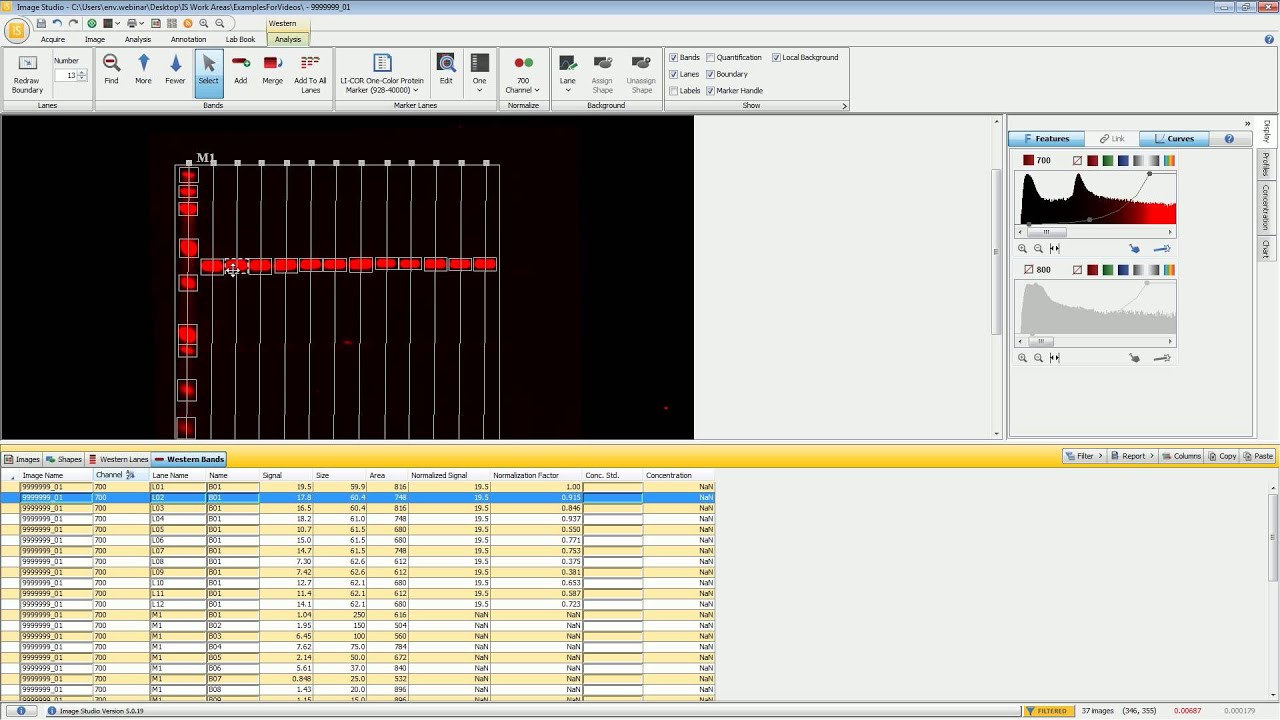Screen dimensions: 1280x720
Task: Switch to the Annotation ribbon tab
Action: 188,39
